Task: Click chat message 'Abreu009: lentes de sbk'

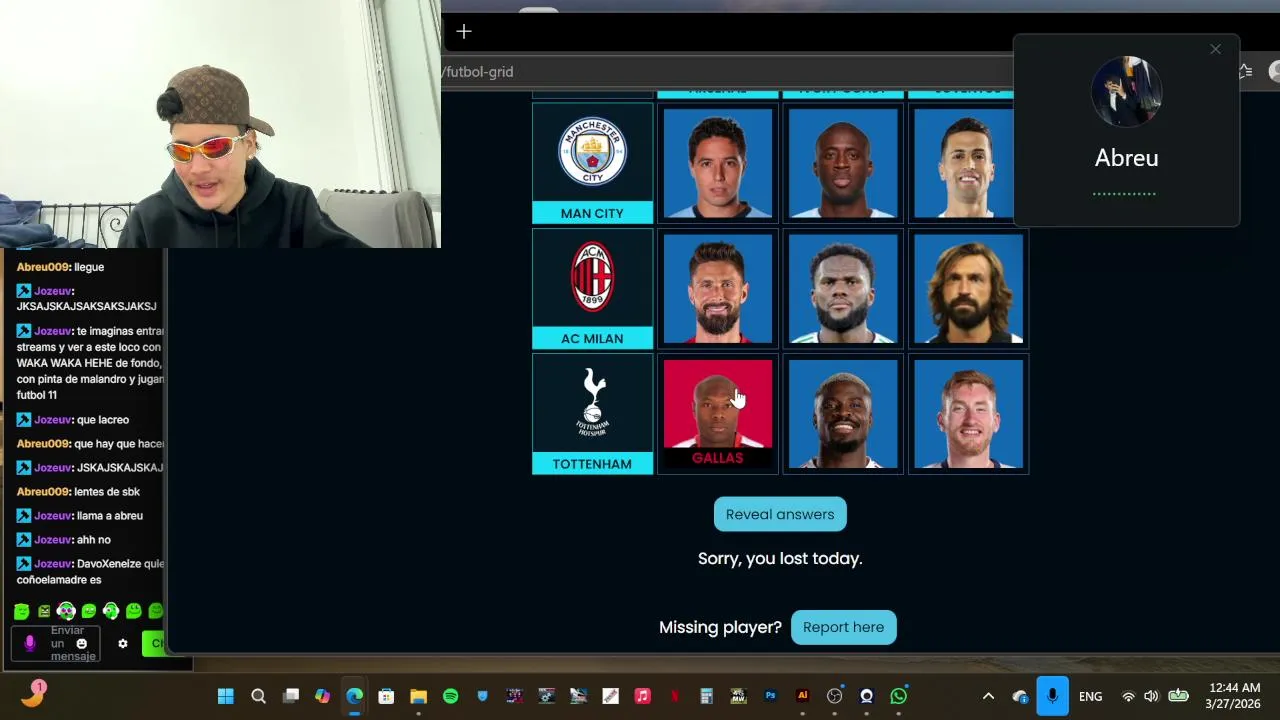Action: [x=78, y=491]
